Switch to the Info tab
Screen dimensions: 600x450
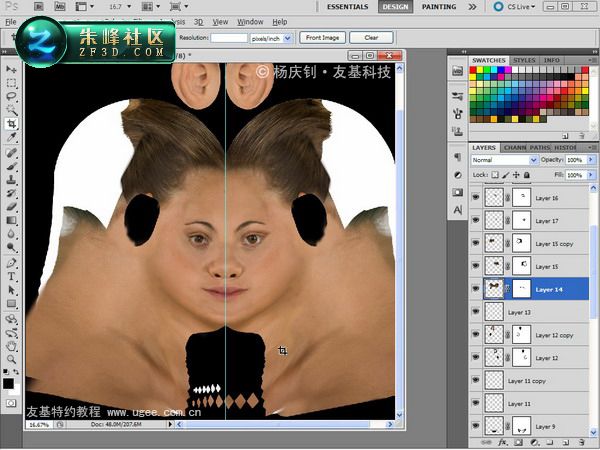tap(551, 60)
